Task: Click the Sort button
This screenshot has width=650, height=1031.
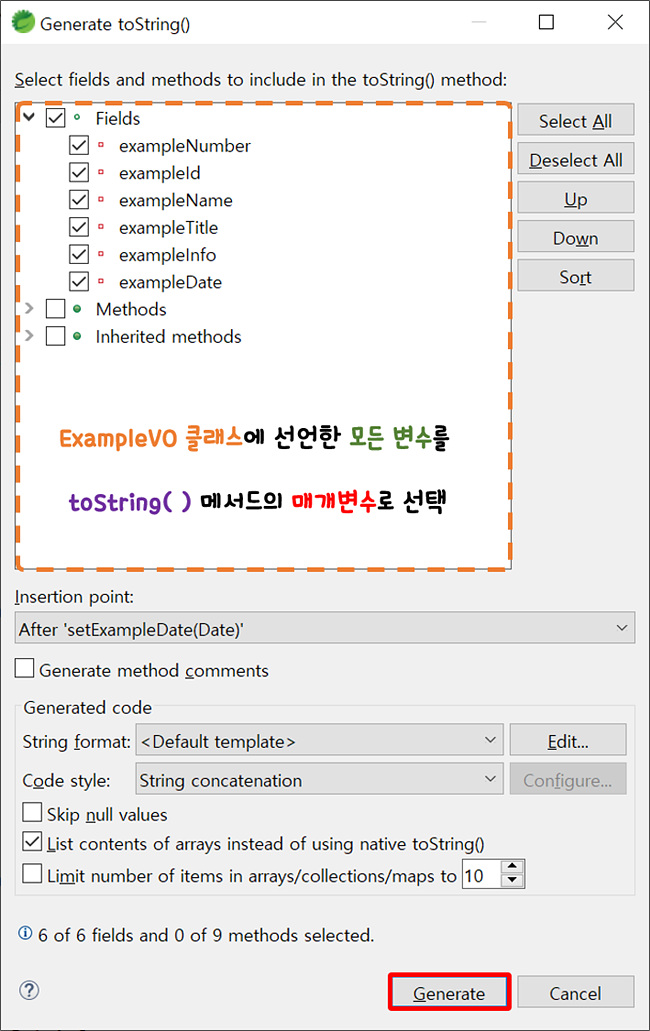Action: [576, 276]
